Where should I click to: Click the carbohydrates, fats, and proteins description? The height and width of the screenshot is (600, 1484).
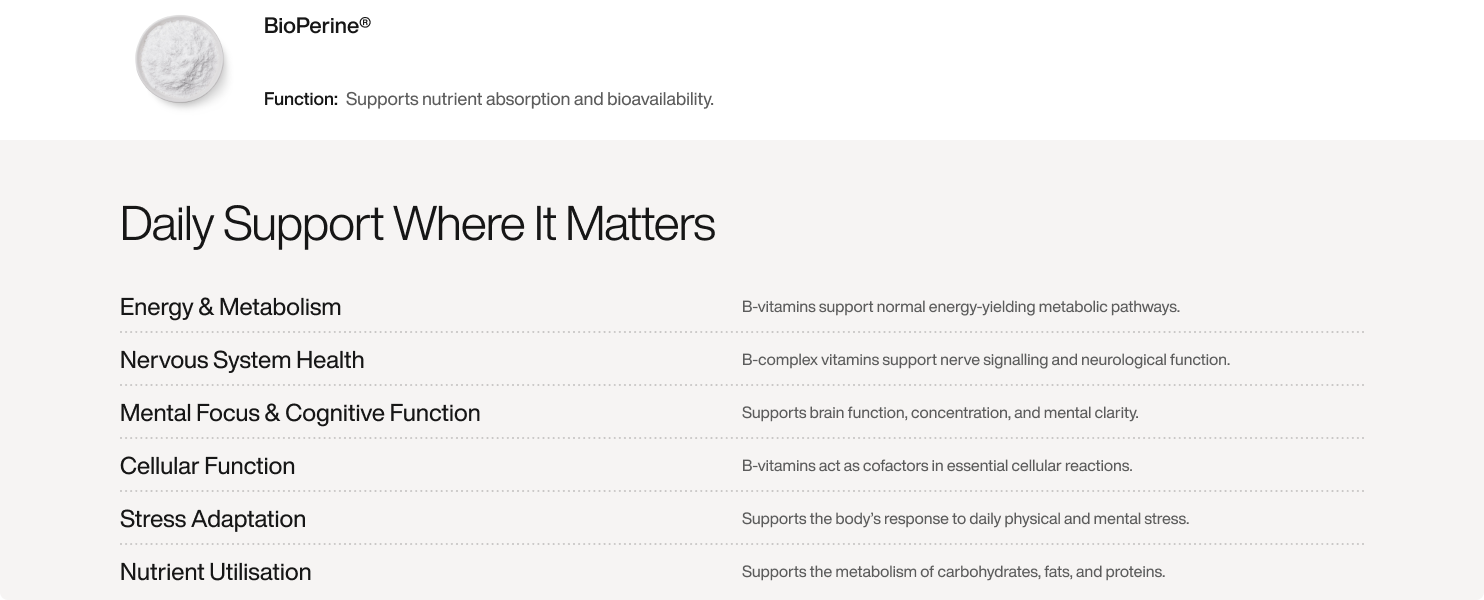coord(953,572)
